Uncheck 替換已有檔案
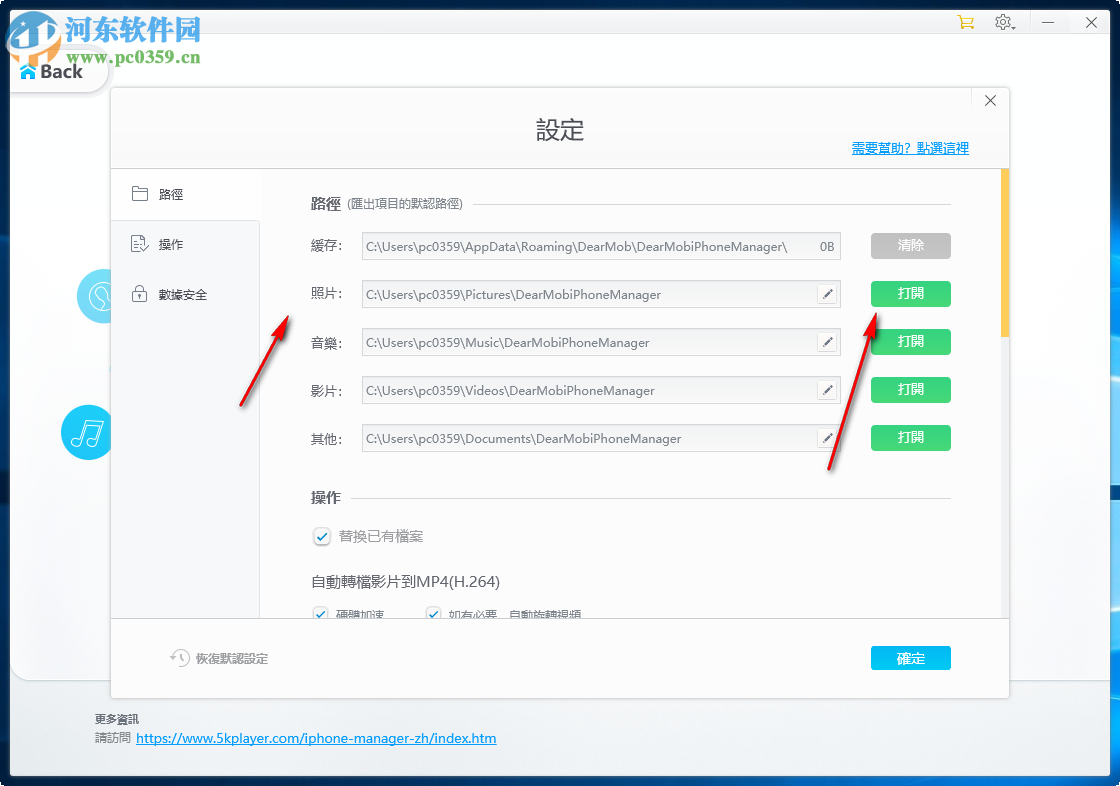Viewport: 1120px width, 786px height. [321, 537]
